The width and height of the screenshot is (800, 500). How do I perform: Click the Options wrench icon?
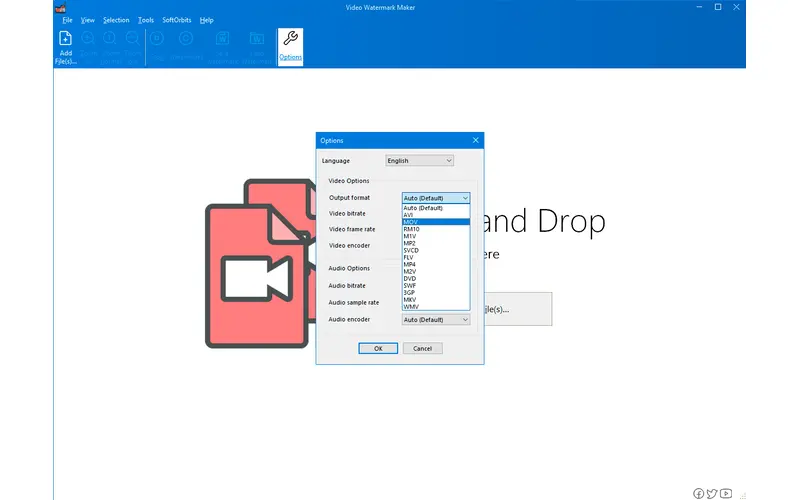(290, 41)
